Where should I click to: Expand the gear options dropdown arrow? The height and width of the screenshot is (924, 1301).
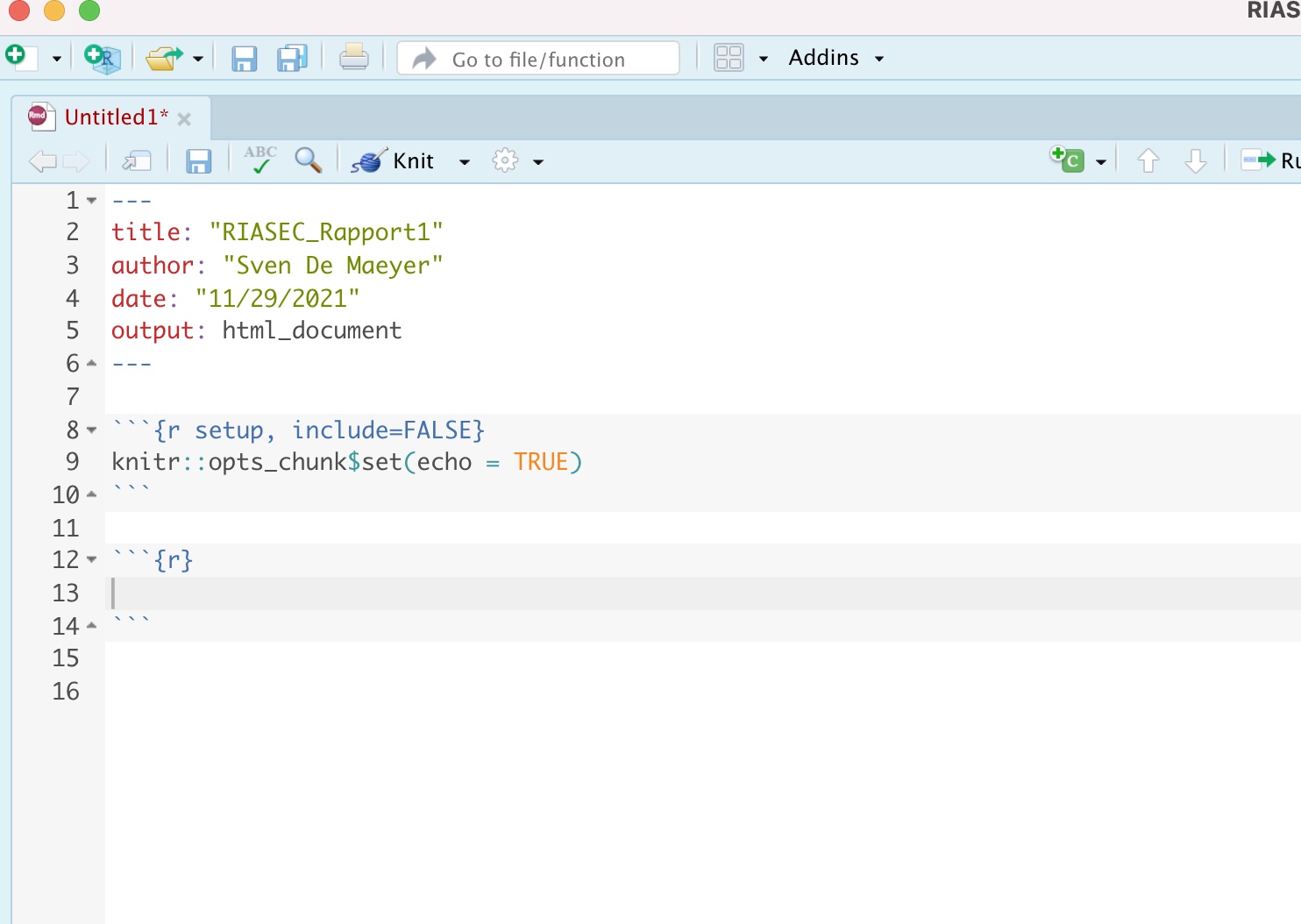coord(538,162)
